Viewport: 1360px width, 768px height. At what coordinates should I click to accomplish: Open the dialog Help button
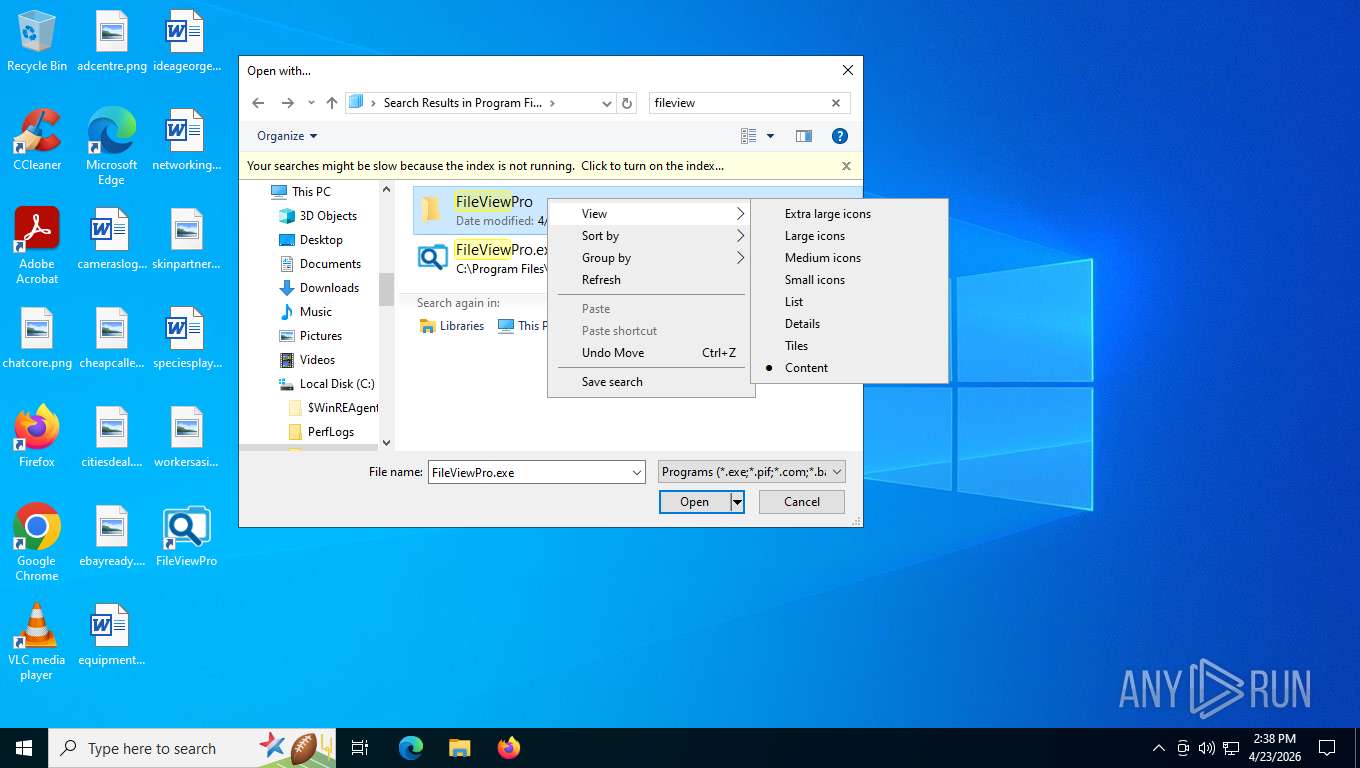840,136
